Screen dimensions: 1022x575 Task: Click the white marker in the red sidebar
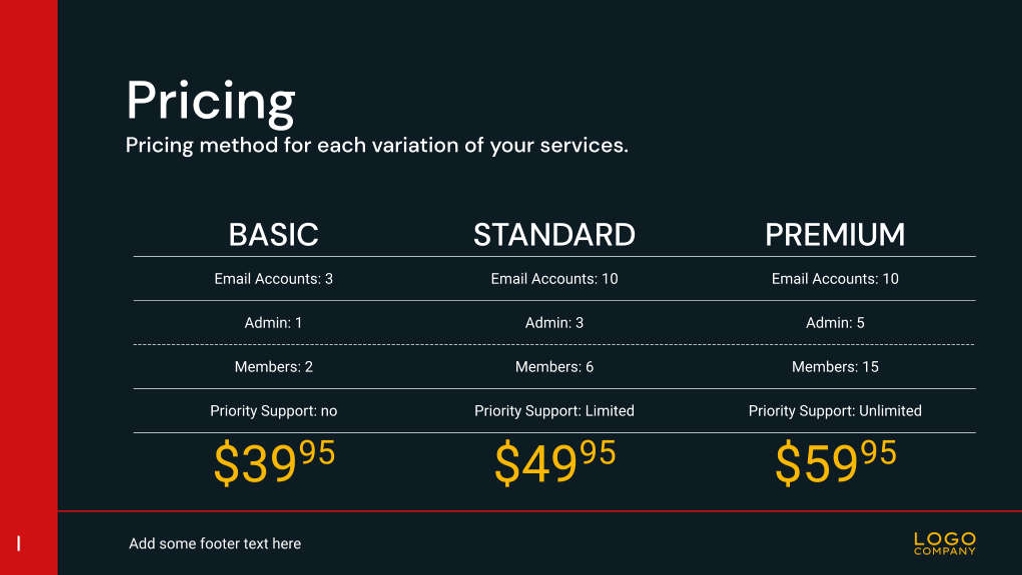tap(19, 544)
